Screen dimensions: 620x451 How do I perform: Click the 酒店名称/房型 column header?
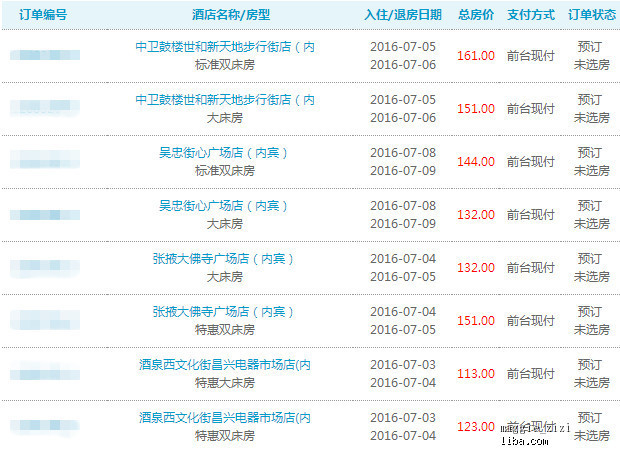point(231,15)
